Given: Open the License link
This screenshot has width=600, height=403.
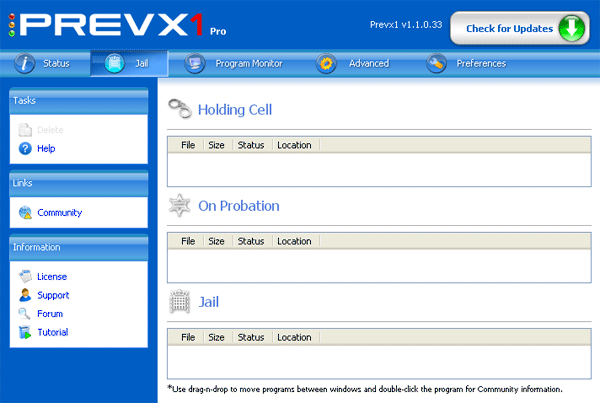Looking at the screenshot, I should click(x=52, y=277).
